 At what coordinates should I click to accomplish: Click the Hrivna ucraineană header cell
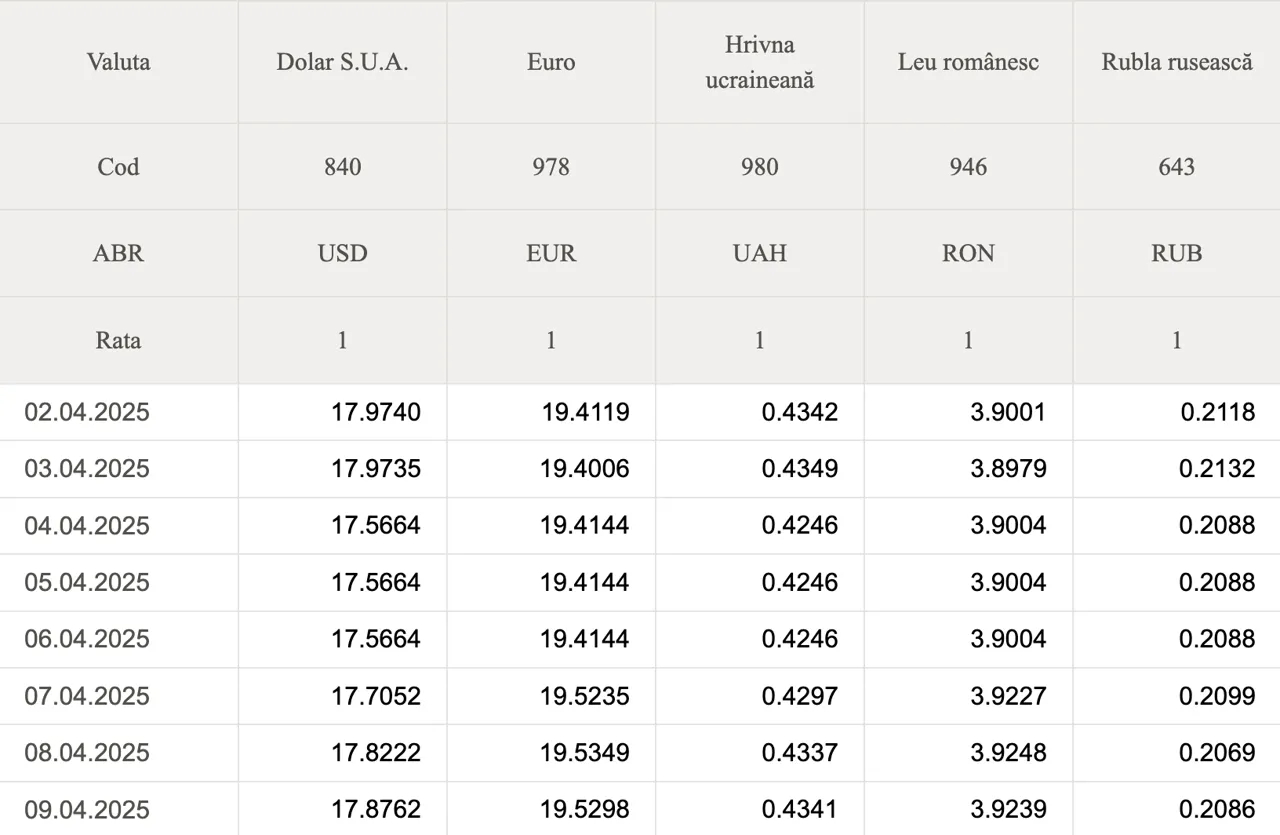click(760, 62)
